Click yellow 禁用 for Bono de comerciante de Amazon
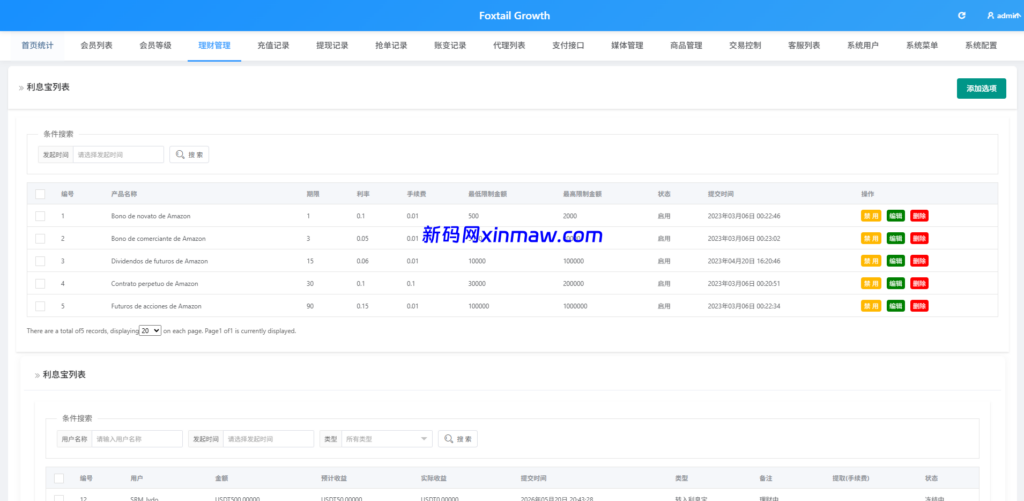Viewport: 1024px width, 501px height. pos(871,238)
